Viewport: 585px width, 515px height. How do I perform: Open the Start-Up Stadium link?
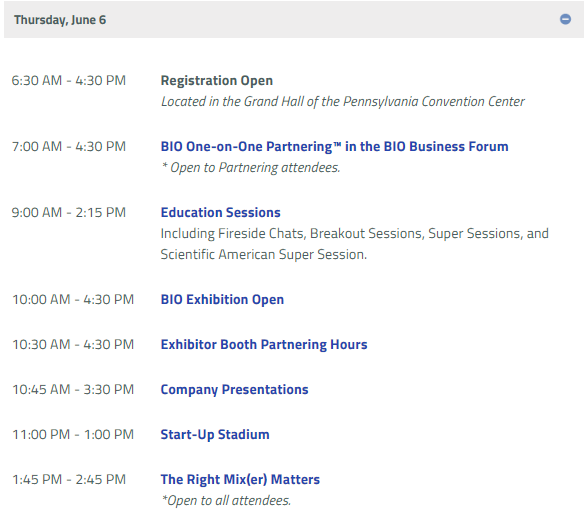pyautogui.click(x=215, y=434)
